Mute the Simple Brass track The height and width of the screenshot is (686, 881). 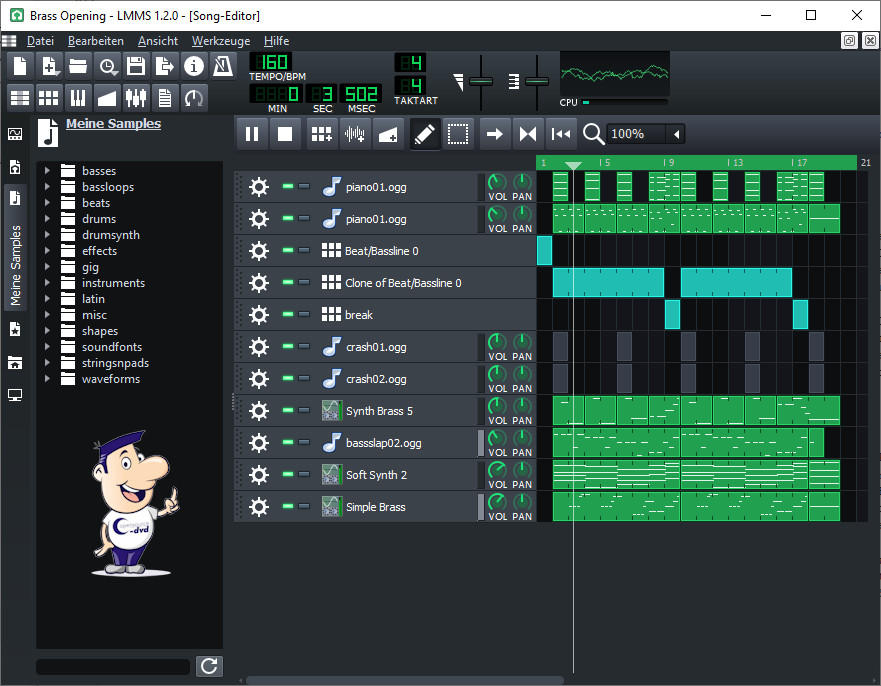point(288,507)
